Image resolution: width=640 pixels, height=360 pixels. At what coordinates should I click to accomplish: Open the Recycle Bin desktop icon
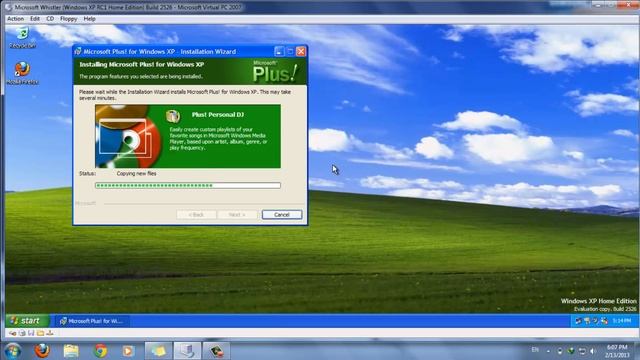point(22,37)
